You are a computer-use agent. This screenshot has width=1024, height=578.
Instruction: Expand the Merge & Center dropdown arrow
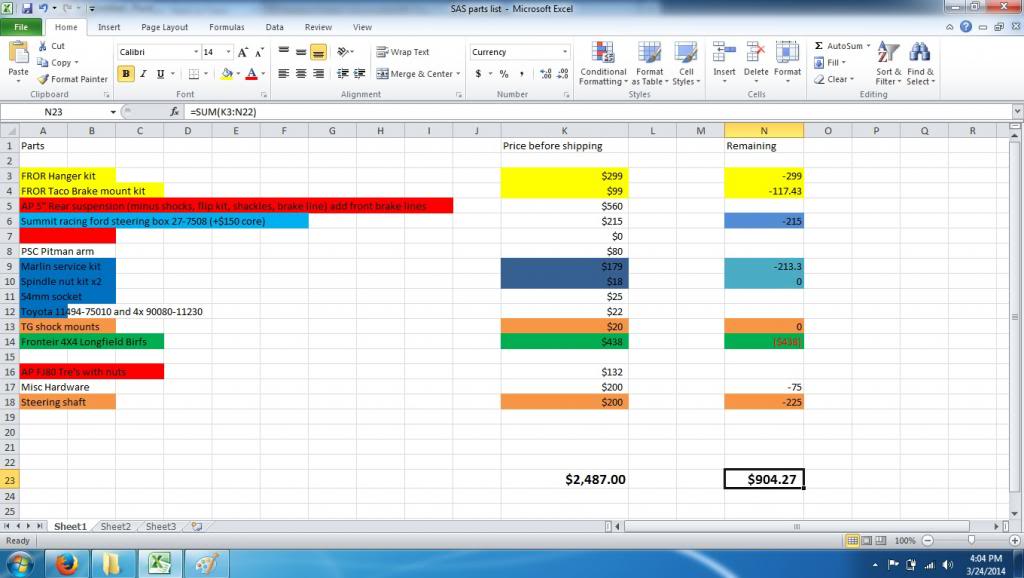(458, 74)
